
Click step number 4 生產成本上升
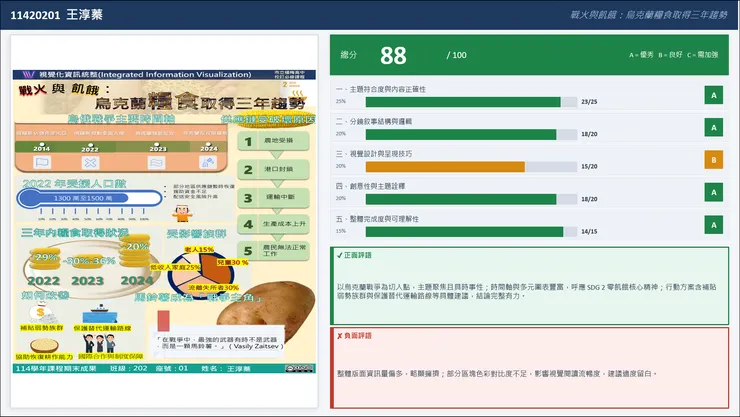pyautogui.click(x=273, y=225)
